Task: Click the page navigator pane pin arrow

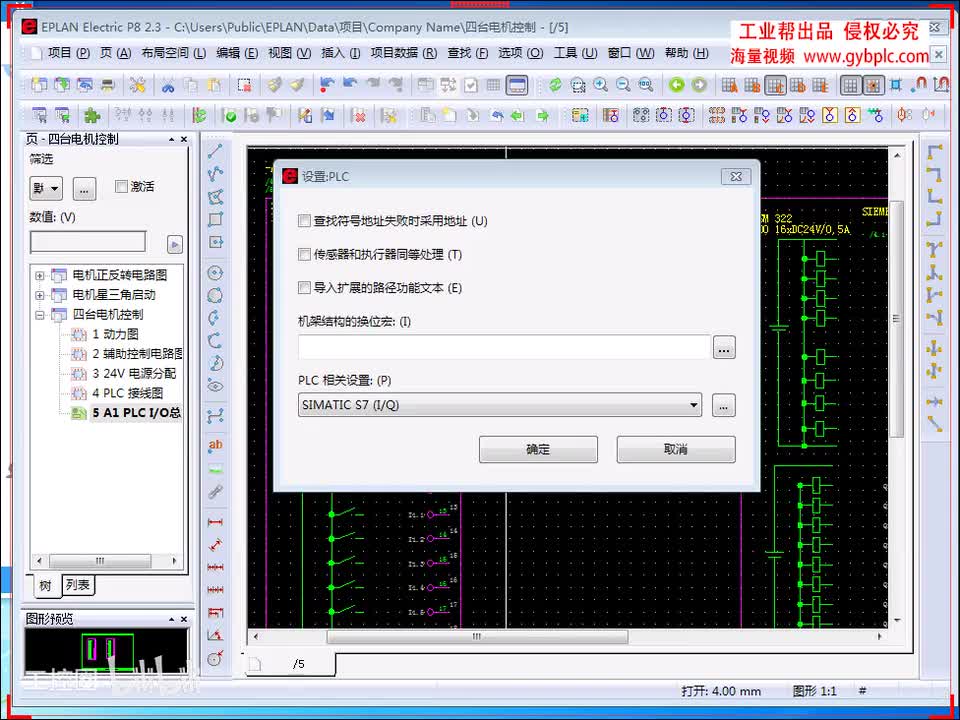Action: pos(171,140)
